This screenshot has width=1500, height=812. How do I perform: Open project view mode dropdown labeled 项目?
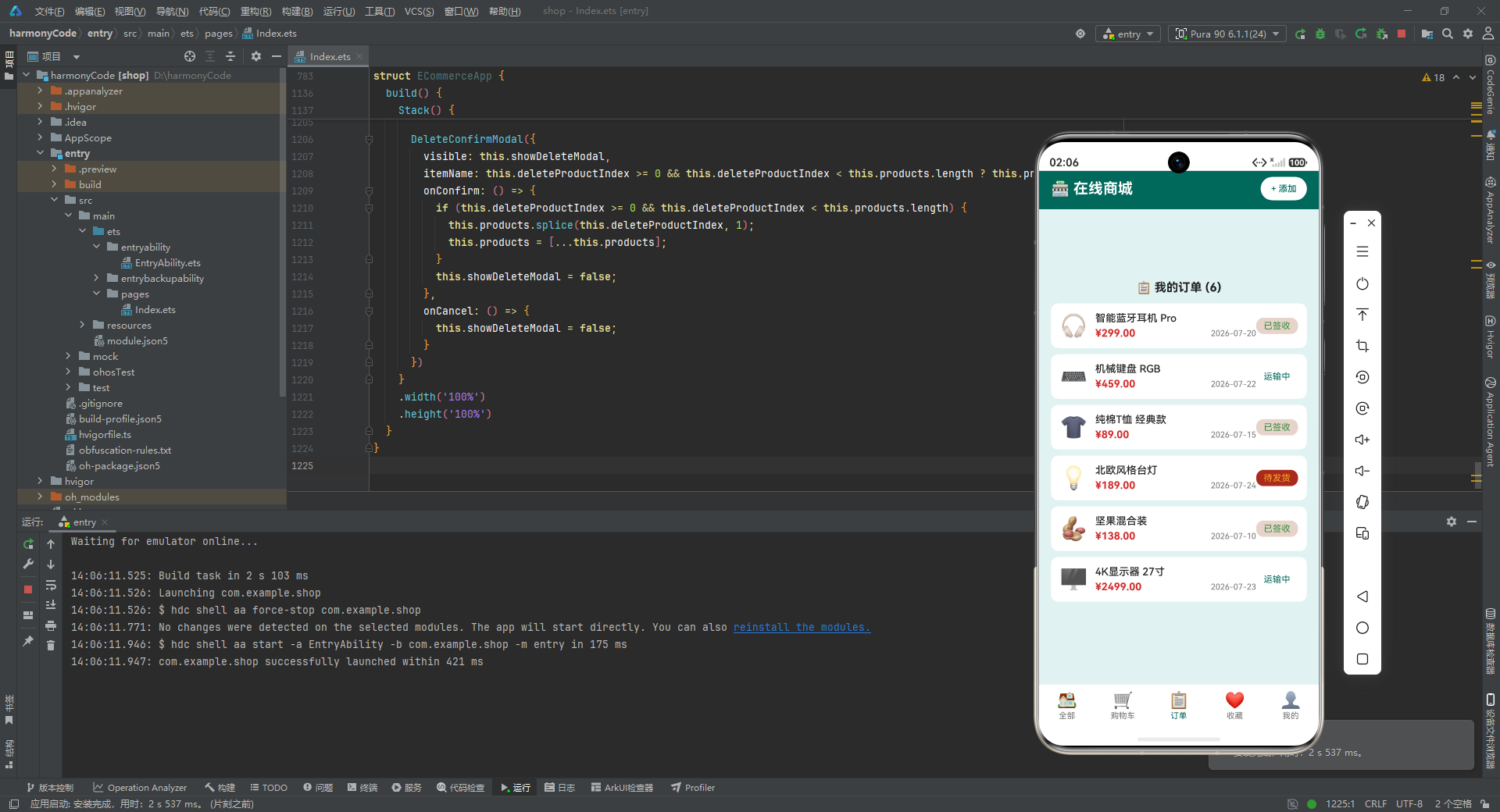click(53, 56)
